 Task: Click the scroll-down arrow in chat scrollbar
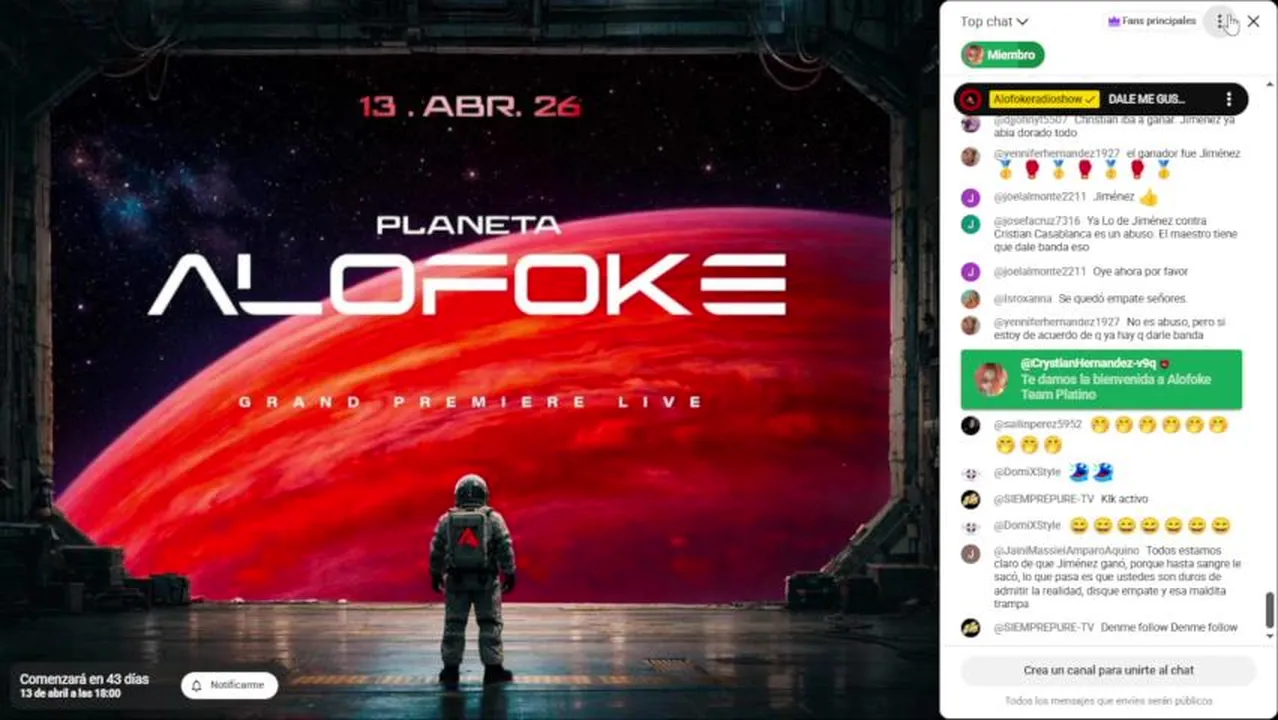point(1270,636)
